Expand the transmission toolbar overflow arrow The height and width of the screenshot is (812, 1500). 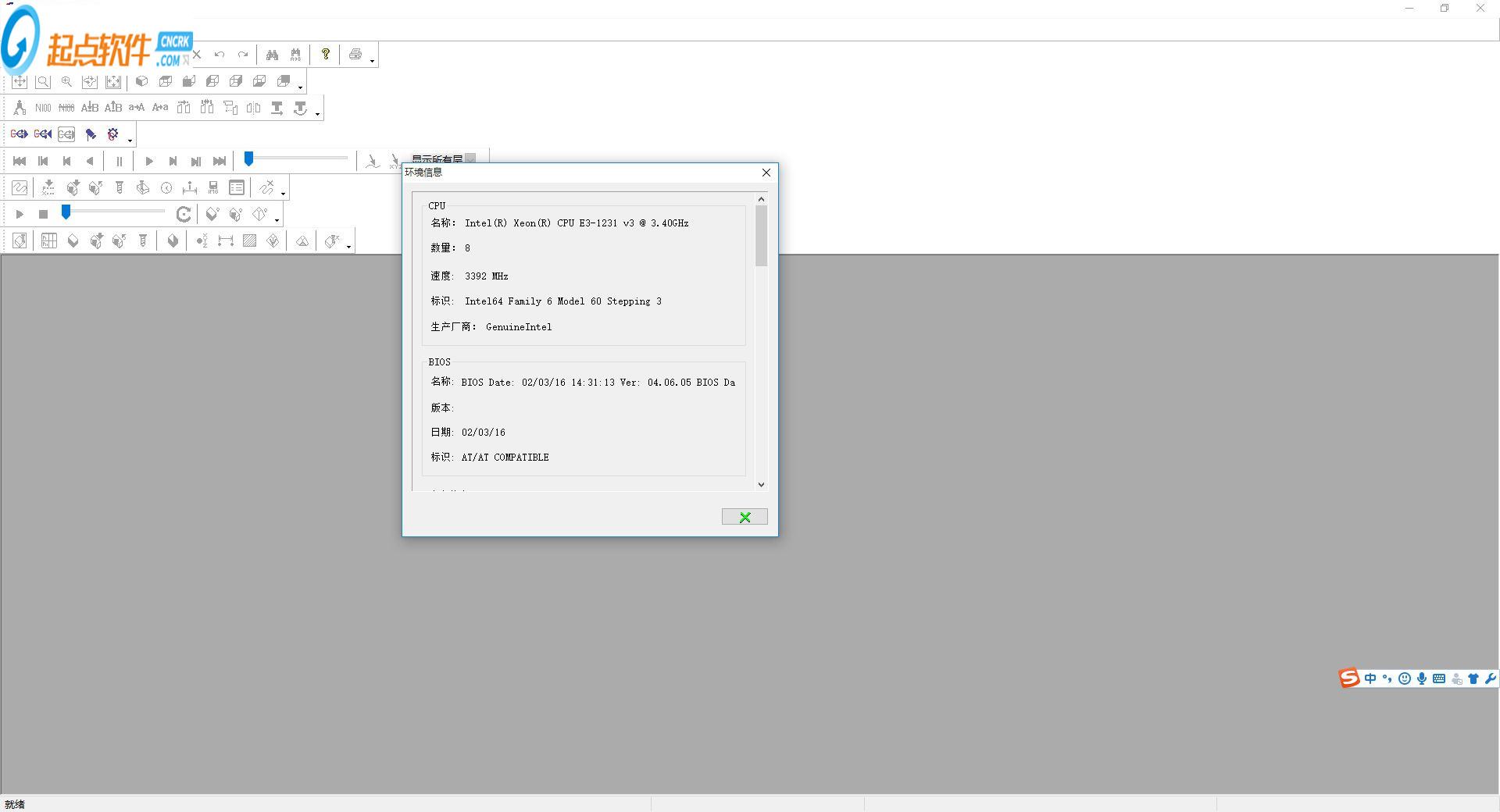point(130,140)
